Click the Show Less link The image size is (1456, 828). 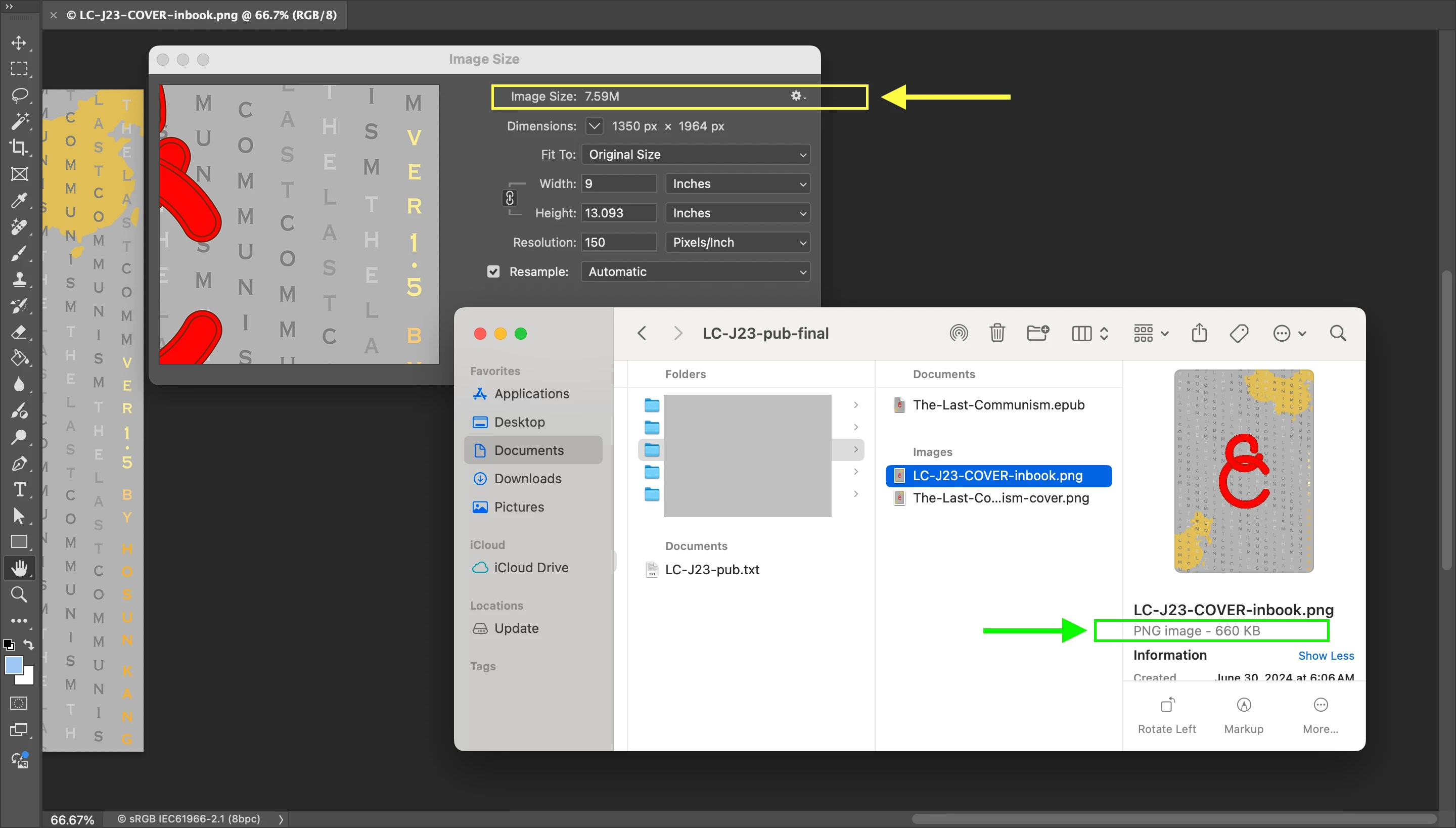pyautogui.click(x=1326, y=656)
